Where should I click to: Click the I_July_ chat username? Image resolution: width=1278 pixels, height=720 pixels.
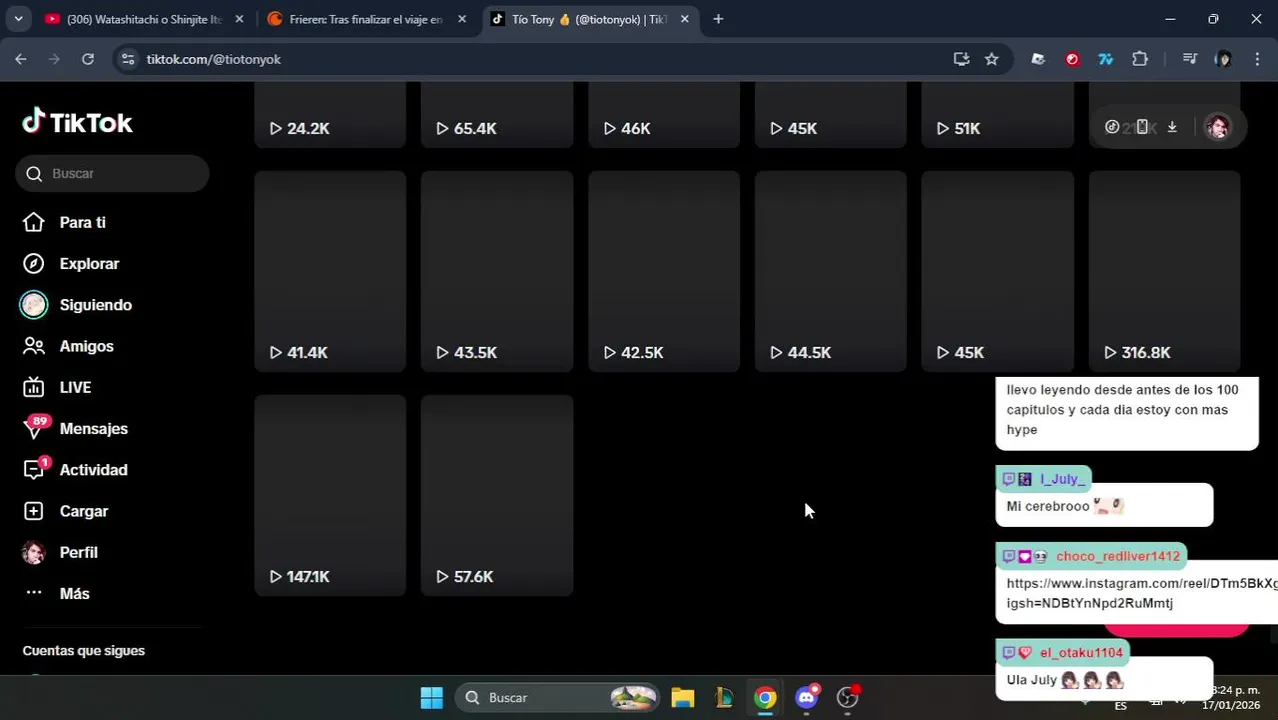pyautogui.click(x=1062, y=479)
